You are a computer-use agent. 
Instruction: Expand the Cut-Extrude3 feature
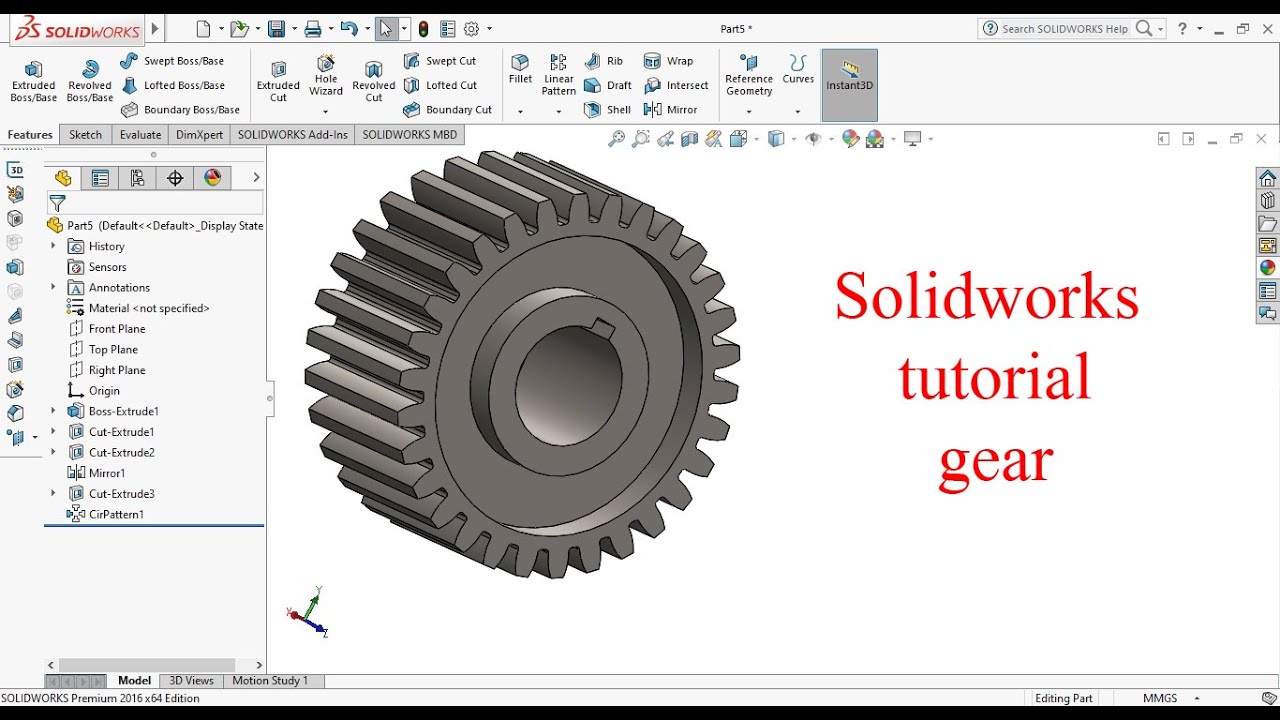point(53,493)
